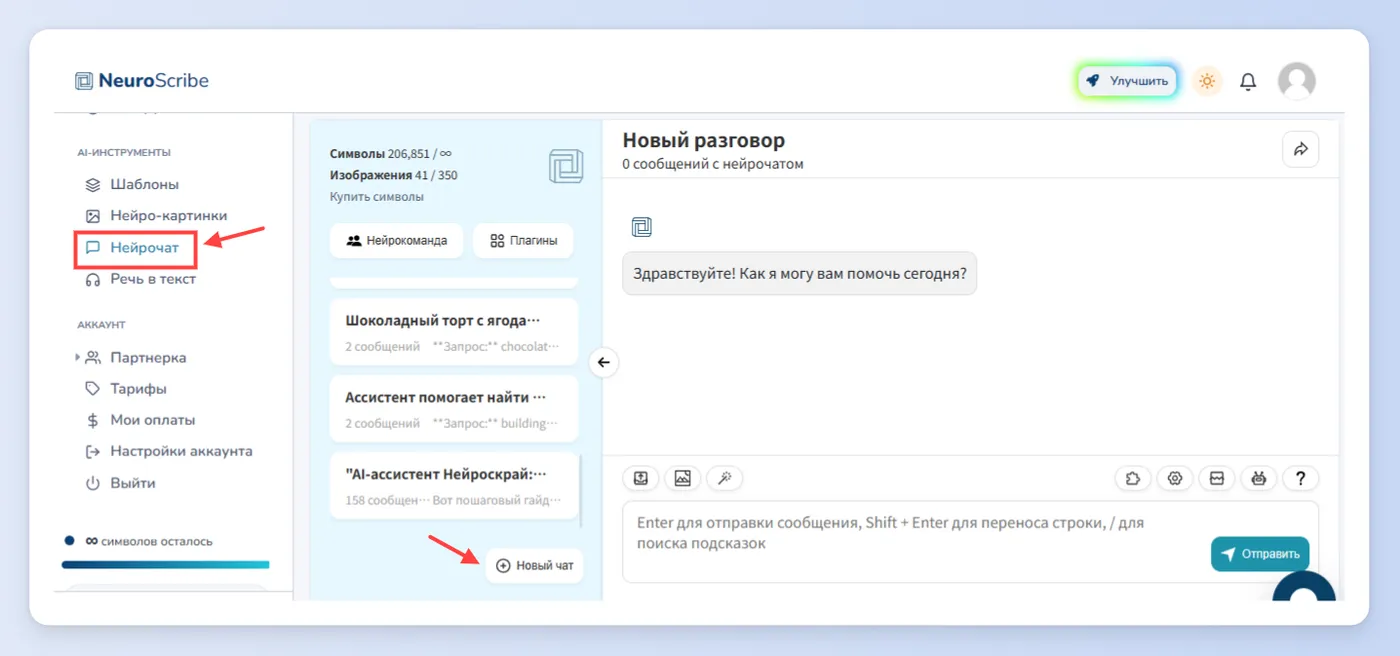Toggle light/dark theme with sun icon
Screen dimensions: 1400x656
[1207, 81]
